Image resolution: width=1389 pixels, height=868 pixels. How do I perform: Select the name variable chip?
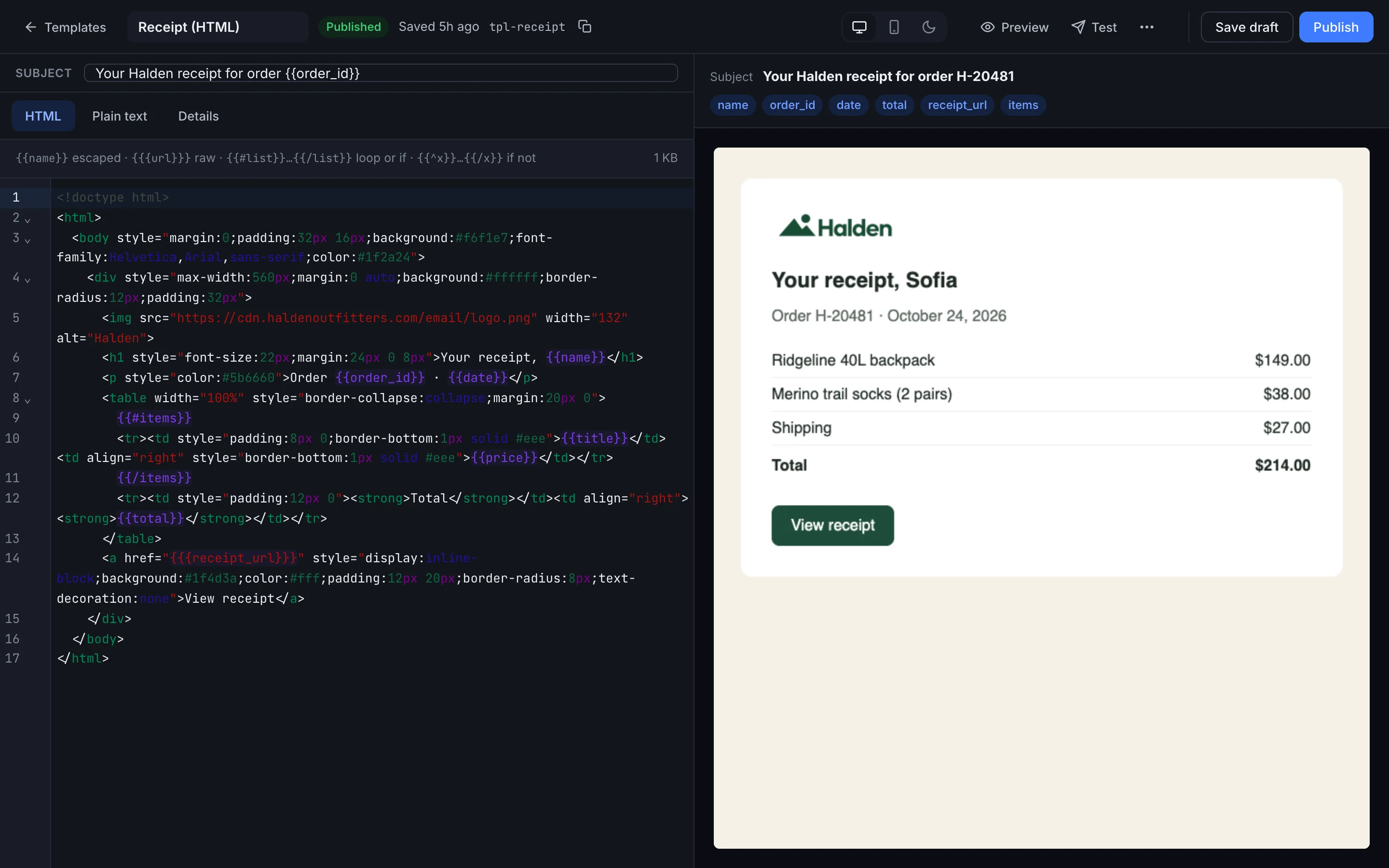733,105
